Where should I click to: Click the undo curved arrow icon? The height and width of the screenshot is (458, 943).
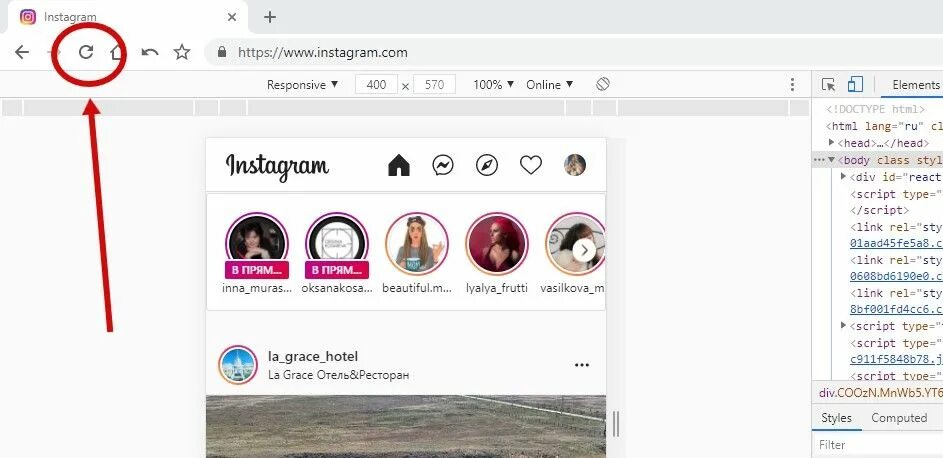[x=150, y=52]
